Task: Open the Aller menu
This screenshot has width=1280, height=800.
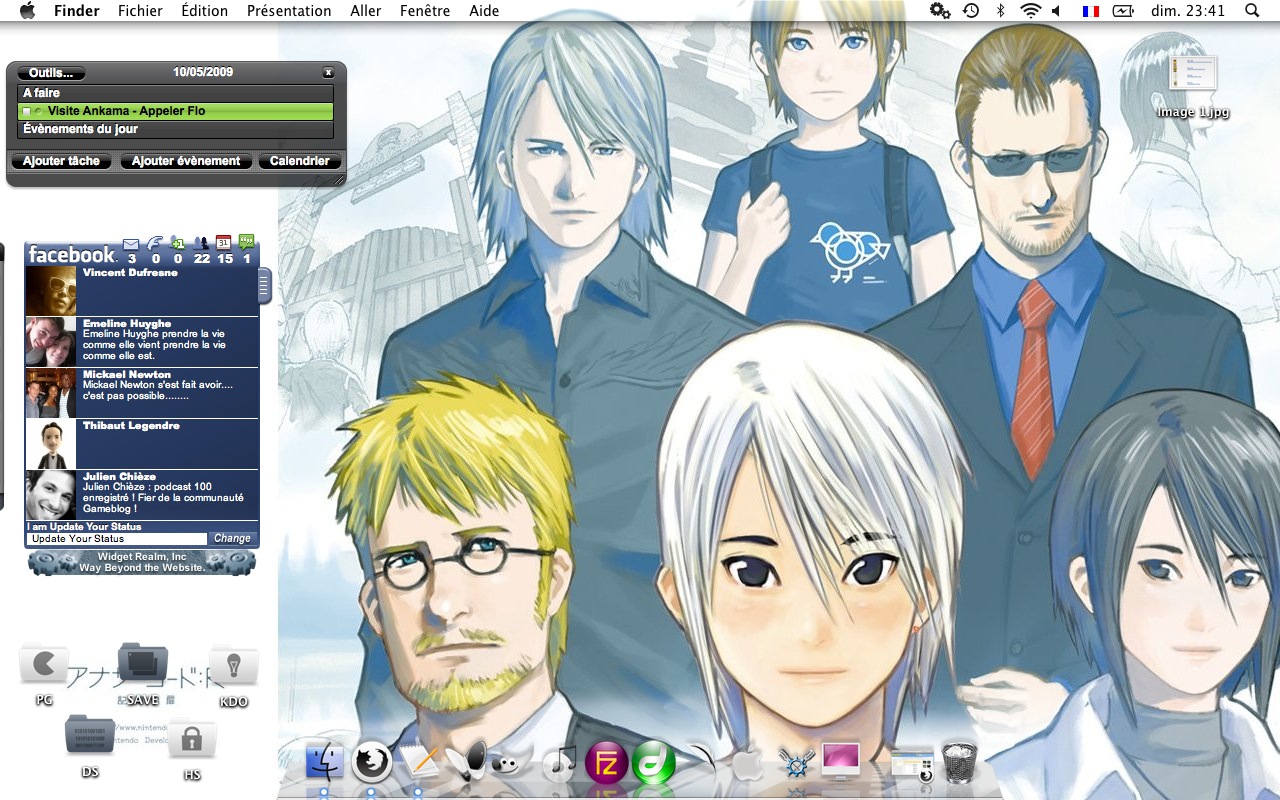Action: click(366, 11)
